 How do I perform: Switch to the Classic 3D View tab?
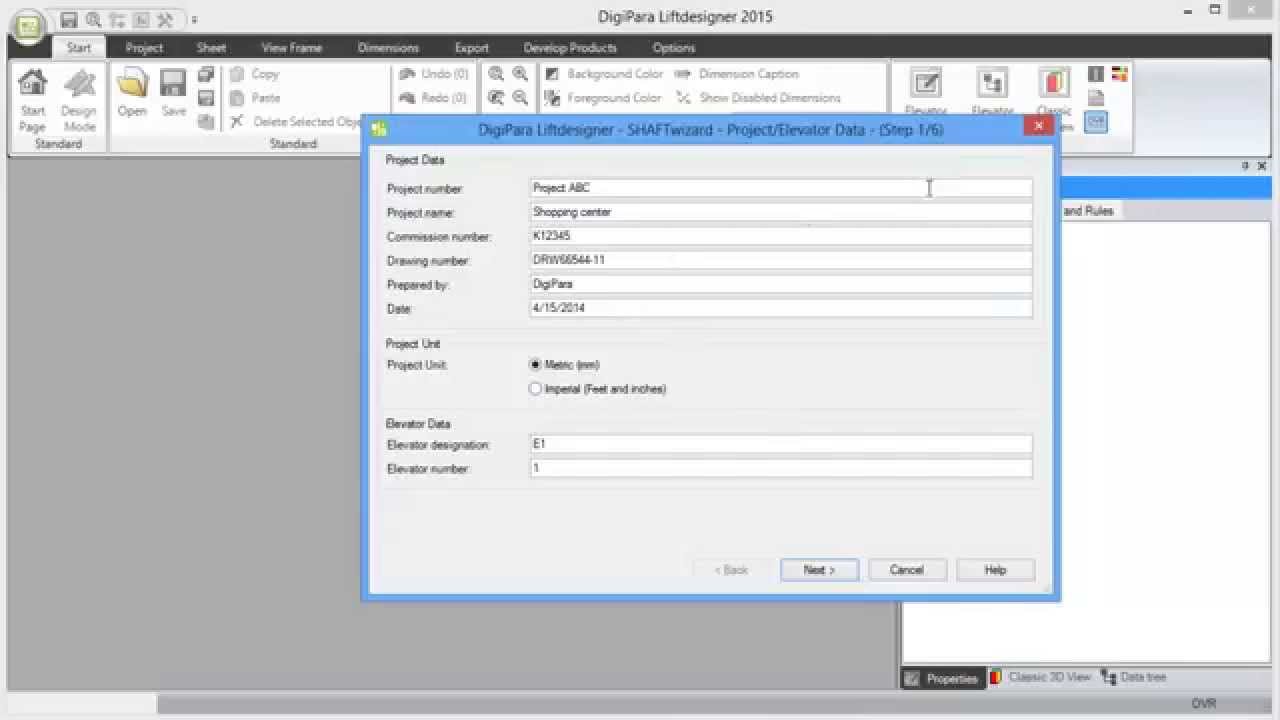[x=1041, y=677]
